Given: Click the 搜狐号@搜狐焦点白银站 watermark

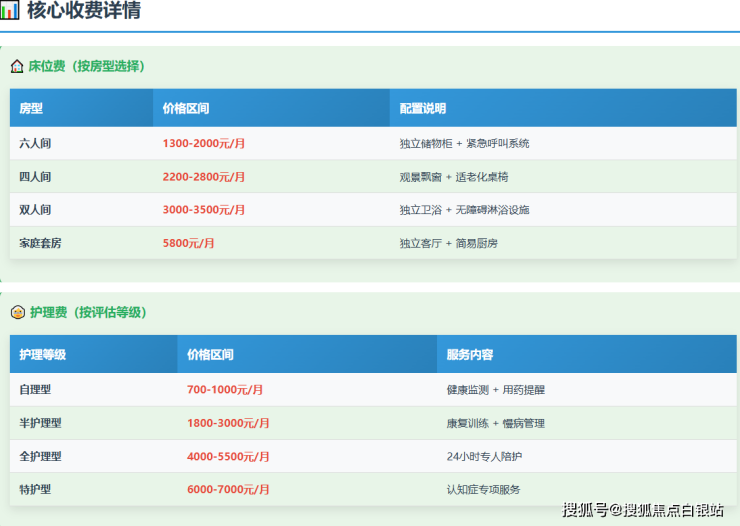Looking at the screenshot, I should click(x=643, y=510).
